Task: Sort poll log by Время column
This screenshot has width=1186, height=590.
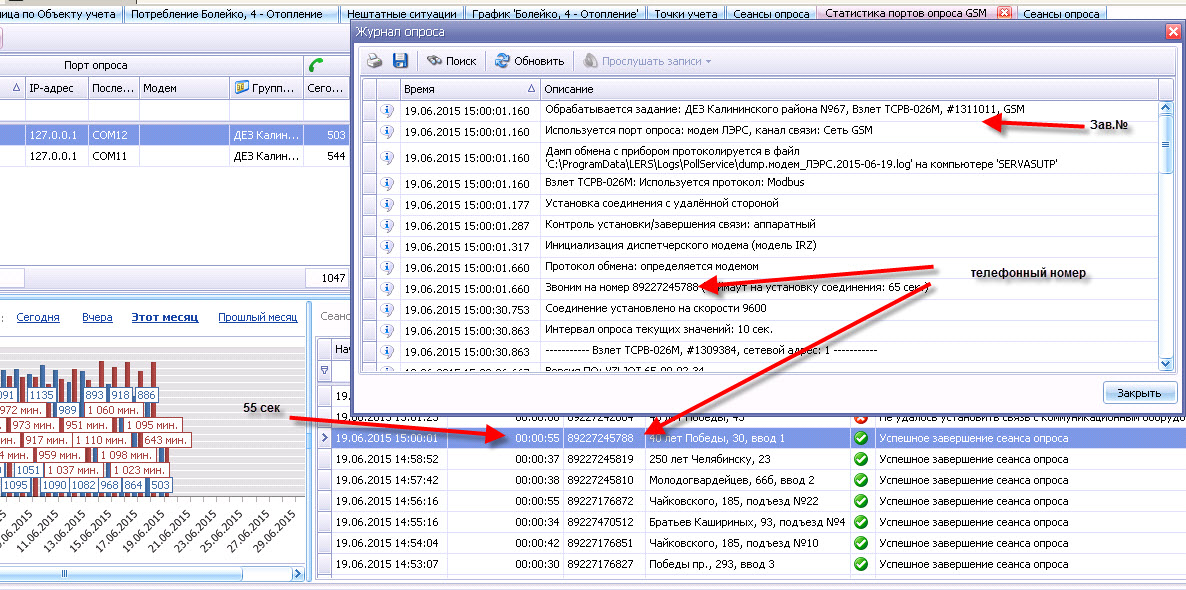Action: click(469, 88)
